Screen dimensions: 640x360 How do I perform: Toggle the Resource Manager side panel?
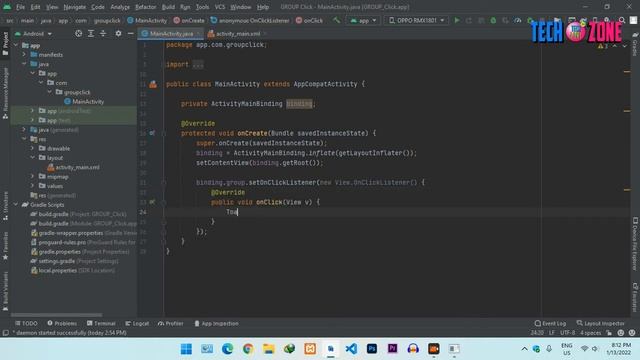coord(5,93)
